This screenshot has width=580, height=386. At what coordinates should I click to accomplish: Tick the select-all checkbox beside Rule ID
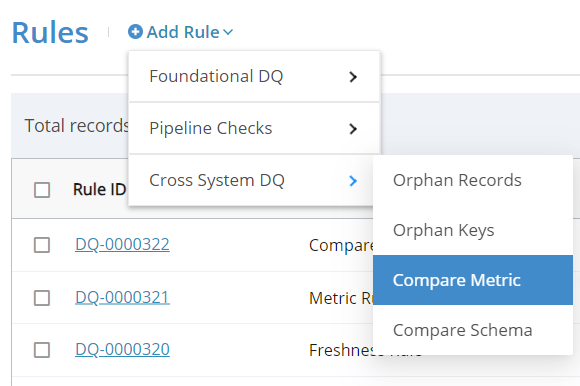(42, 190)
